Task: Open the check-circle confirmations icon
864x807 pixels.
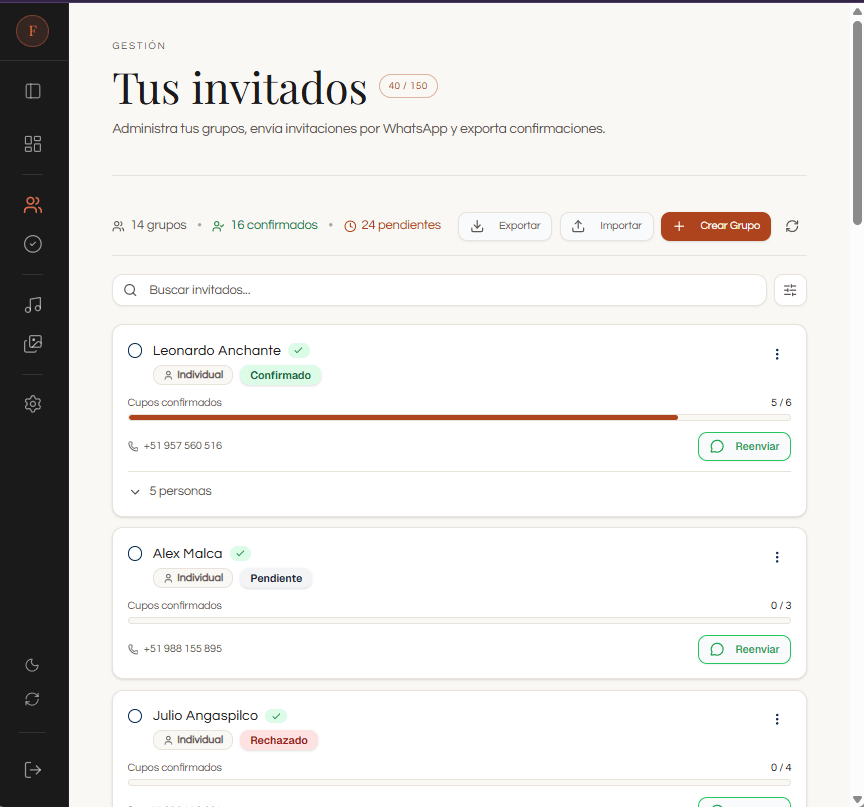Action: [33, 244]
